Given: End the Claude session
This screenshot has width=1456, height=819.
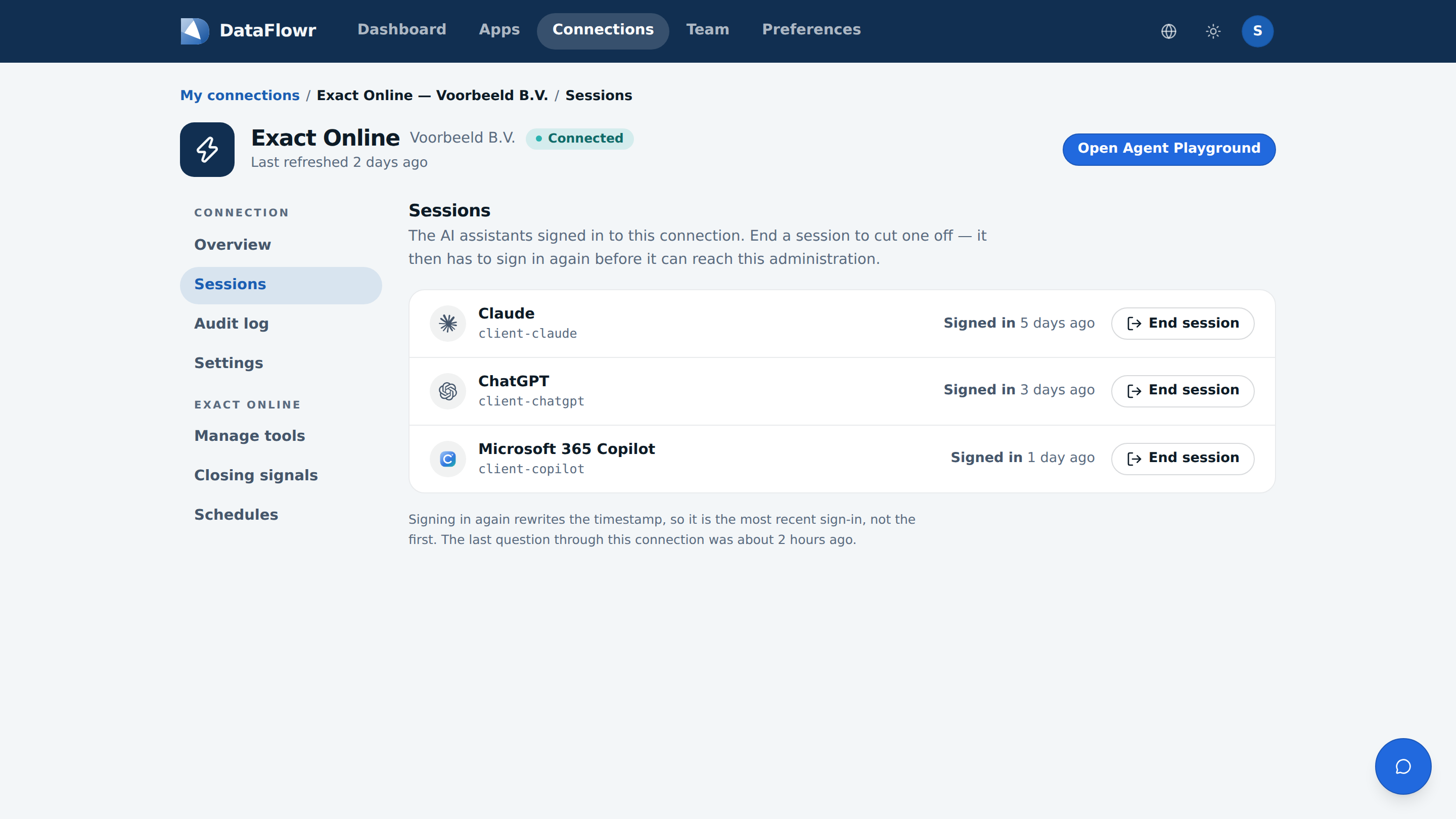Looking at the screenshot, I should click(x=1182, y=324).
